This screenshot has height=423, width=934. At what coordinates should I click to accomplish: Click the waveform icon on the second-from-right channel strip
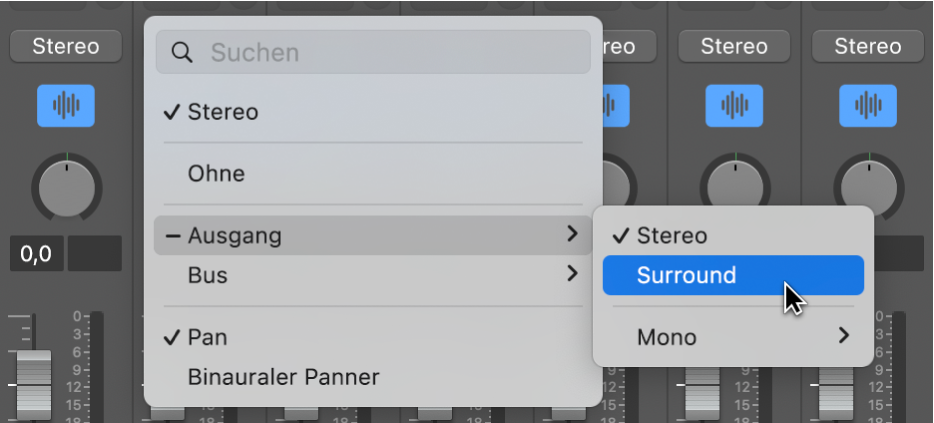coord(734,105)
